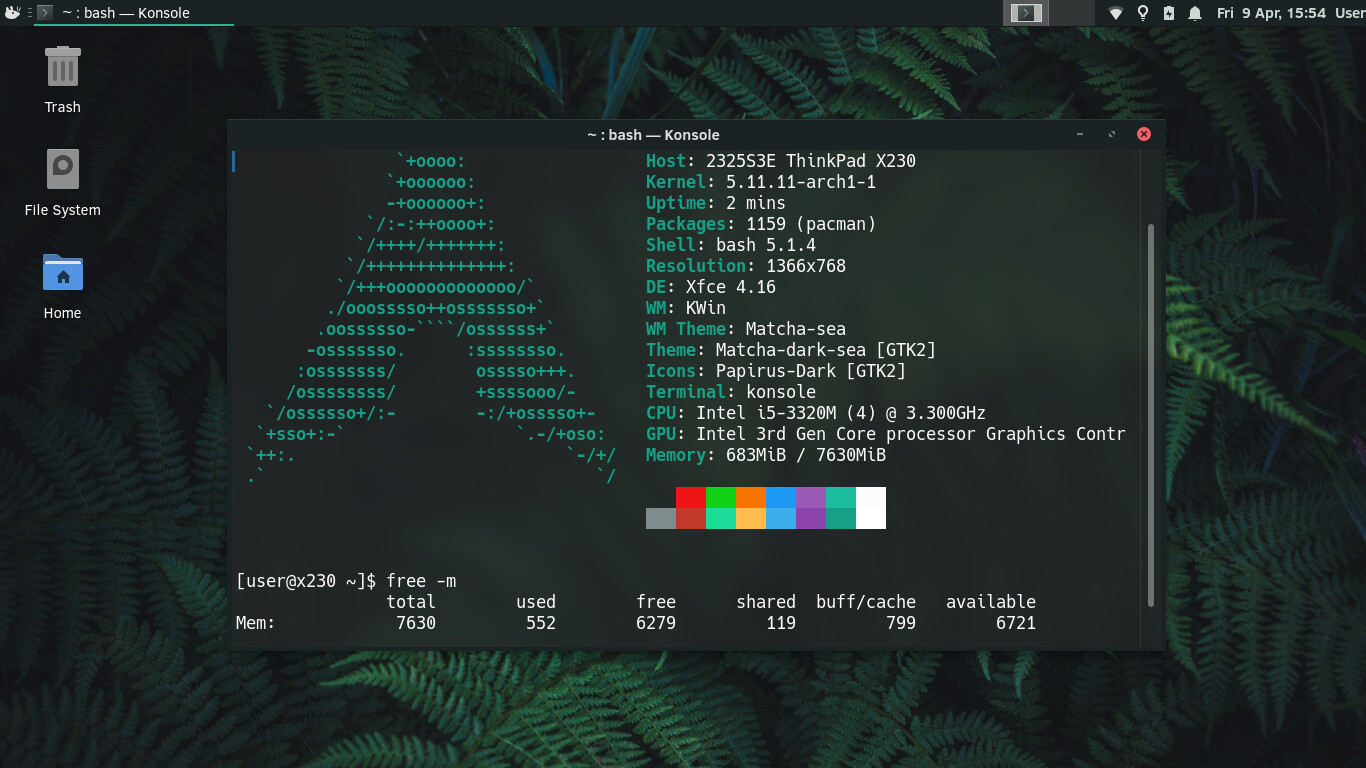This screenshot has height=768, width=1366.
Task: Click the 'free -m' command at the prompt
Action: click(x=421, y=581)
